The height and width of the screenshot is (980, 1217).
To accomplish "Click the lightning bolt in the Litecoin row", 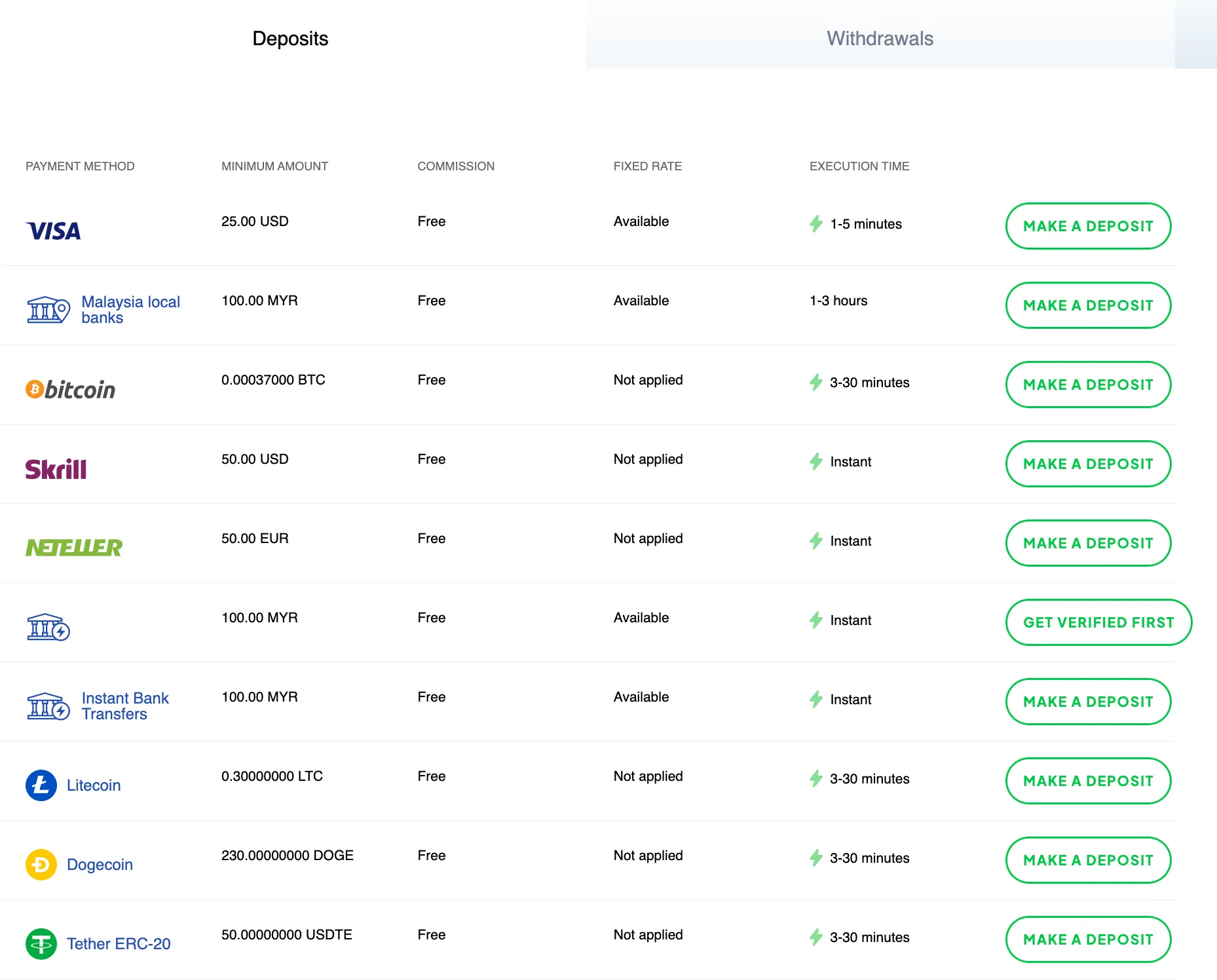I will pyautogui.click(x=816, y=779).
